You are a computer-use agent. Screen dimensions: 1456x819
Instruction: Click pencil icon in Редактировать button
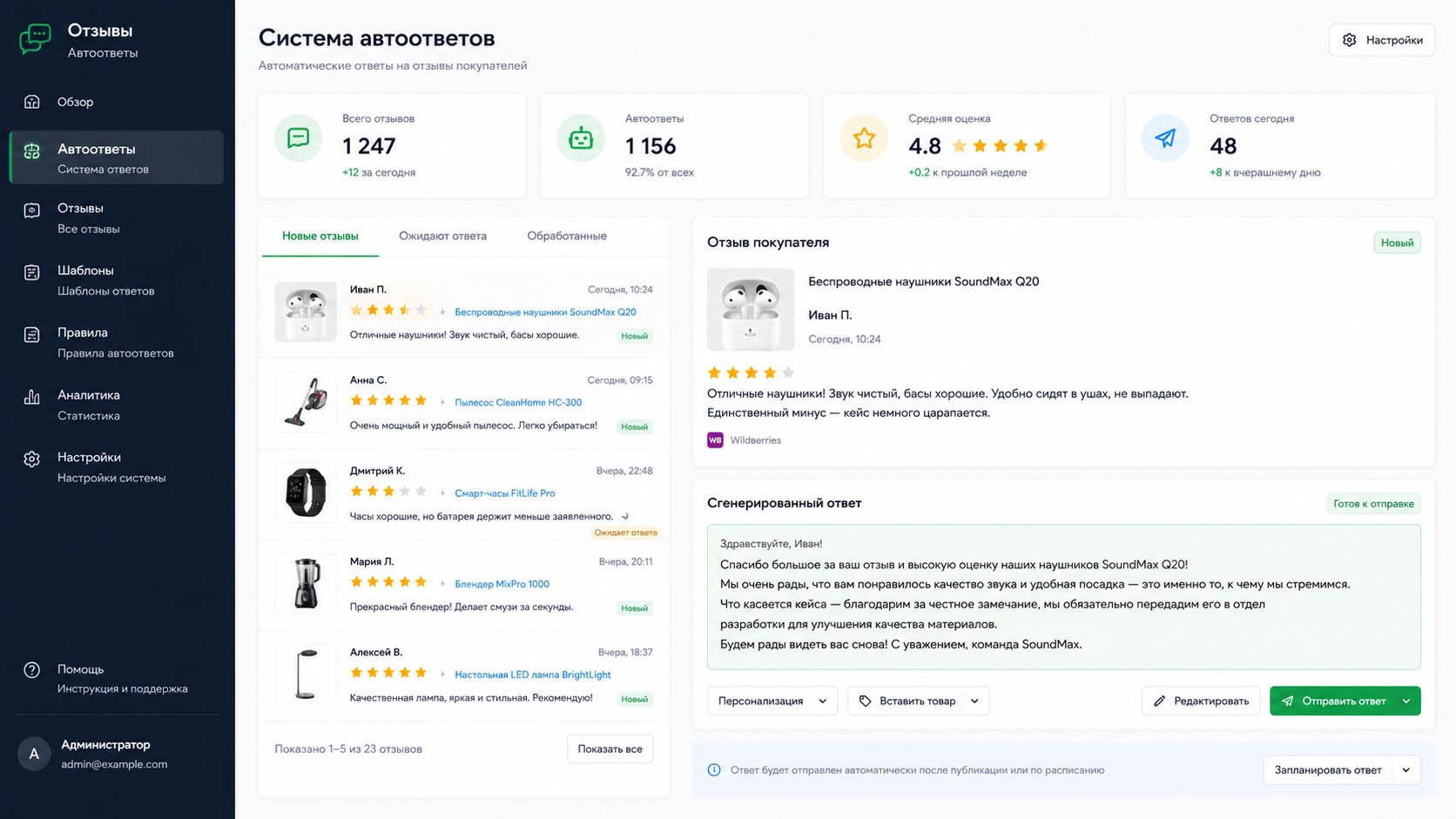[1159, 701]
